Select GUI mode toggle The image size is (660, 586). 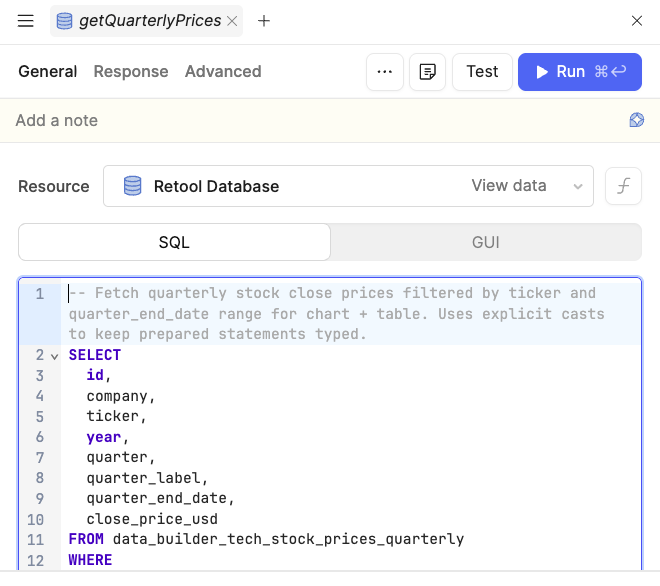click(486, 242)
